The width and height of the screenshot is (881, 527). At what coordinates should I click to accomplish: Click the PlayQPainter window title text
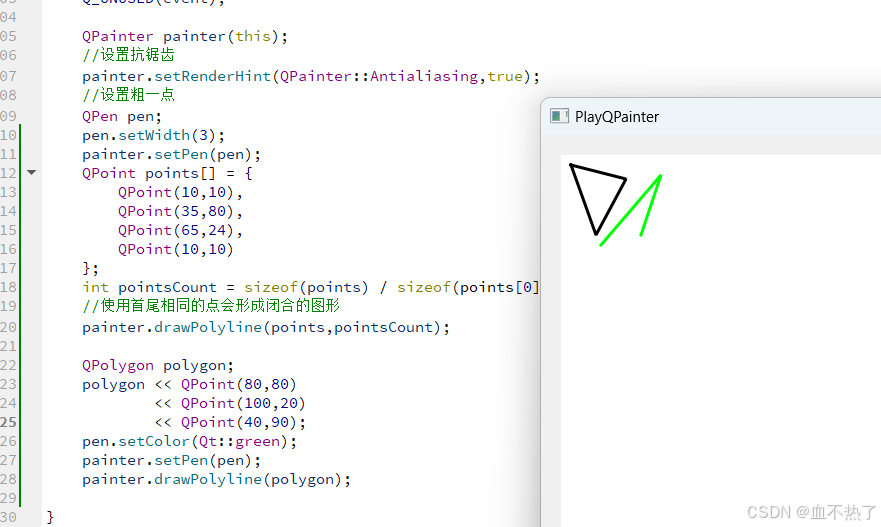(616, 117)
